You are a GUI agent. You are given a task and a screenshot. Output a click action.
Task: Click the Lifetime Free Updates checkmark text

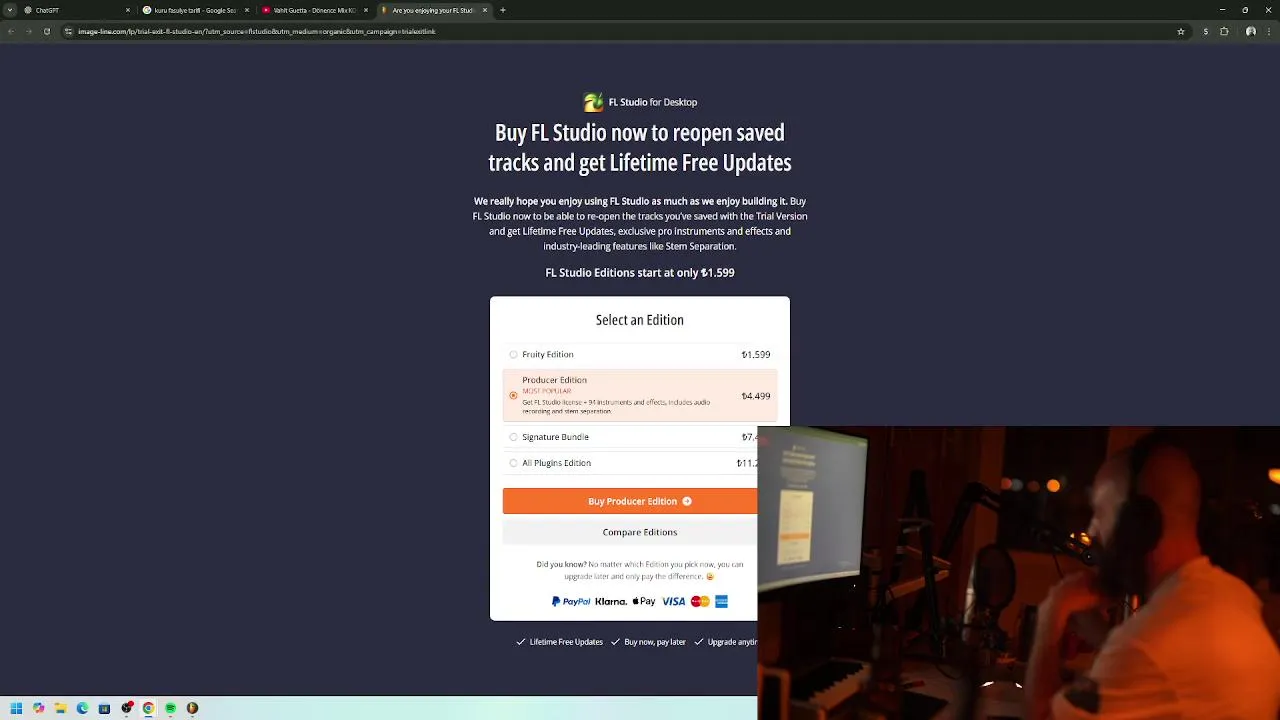[559, 642]
